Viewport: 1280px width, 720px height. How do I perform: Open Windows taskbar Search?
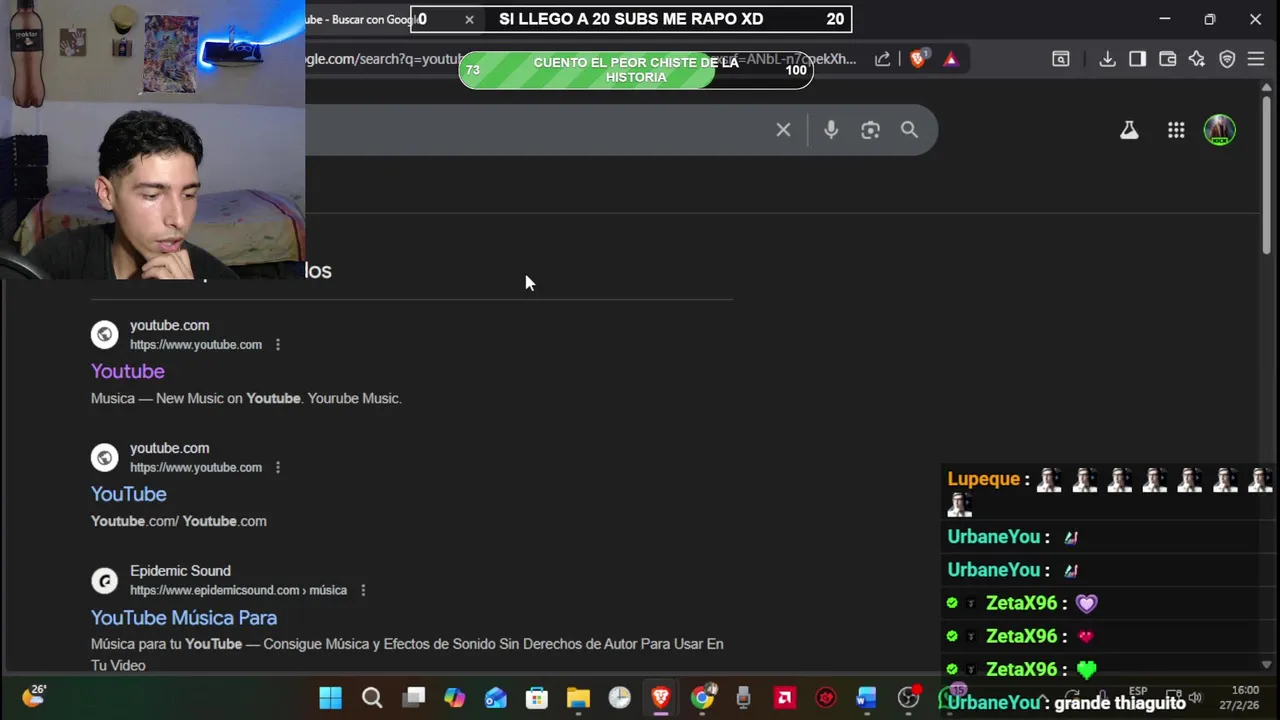point(372,698)
